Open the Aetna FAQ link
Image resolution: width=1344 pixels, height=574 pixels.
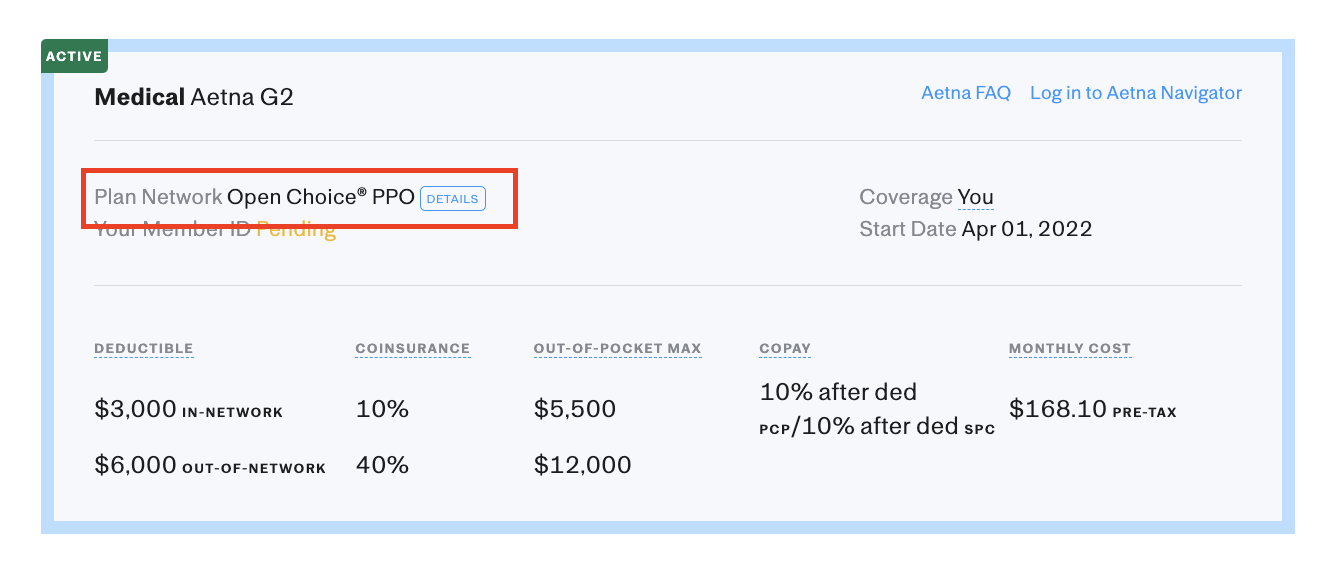click(x=965, y=93)
